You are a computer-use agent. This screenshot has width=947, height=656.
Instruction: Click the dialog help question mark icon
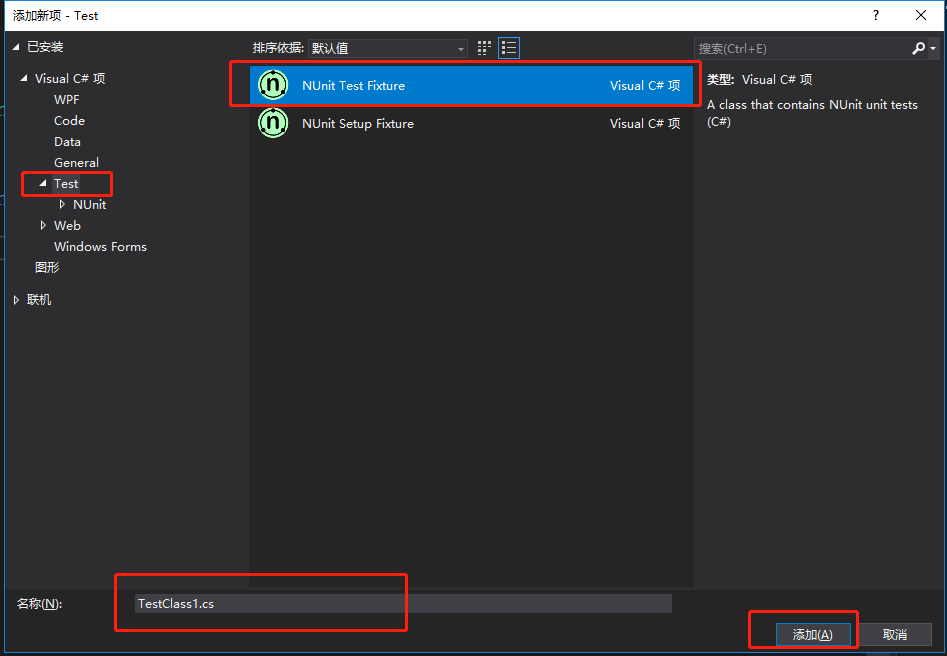875,15
